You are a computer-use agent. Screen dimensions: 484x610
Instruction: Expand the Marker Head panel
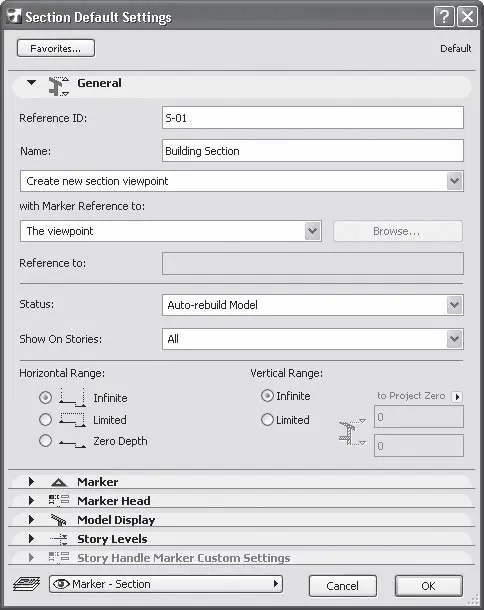[x=32, y=500]
